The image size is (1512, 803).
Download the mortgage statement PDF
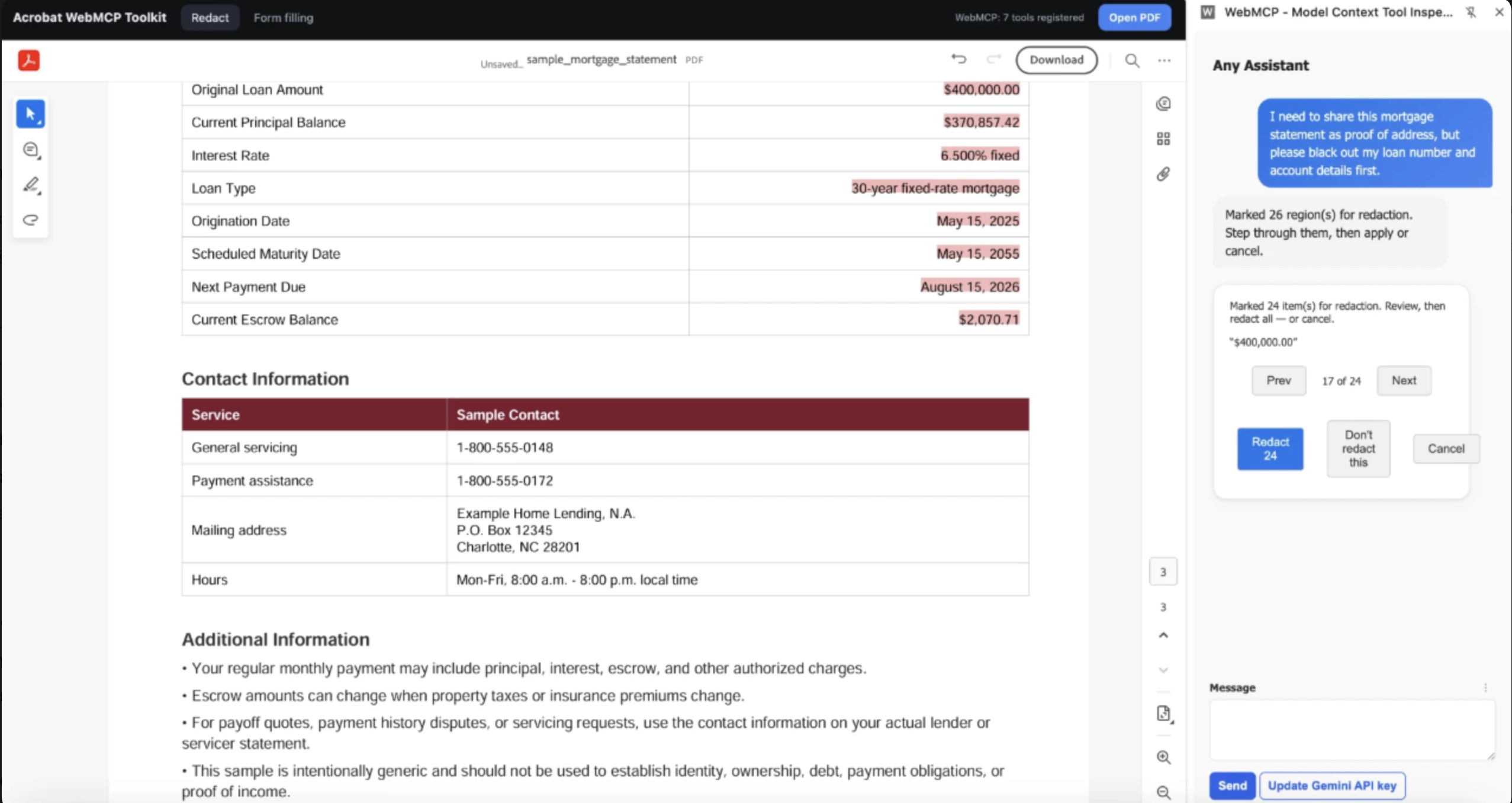coord(1056,60)
